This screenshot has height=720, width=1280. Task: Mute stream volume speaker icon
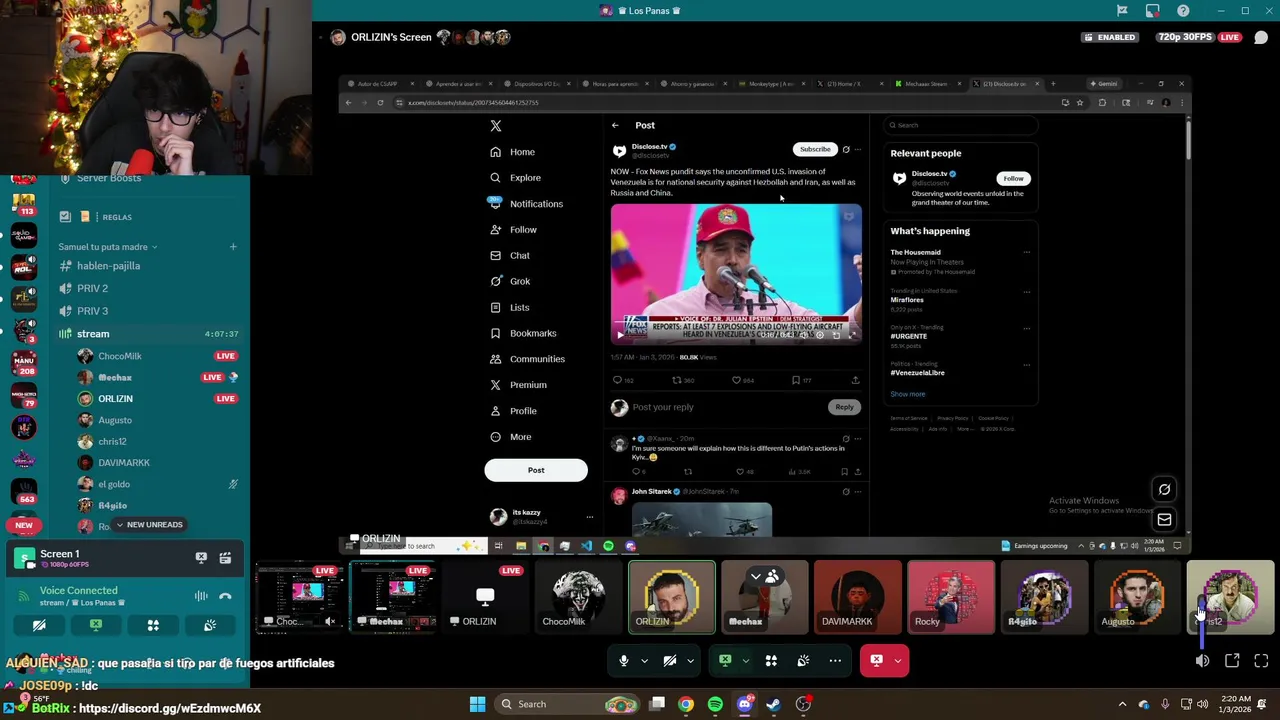[1202, 661]
